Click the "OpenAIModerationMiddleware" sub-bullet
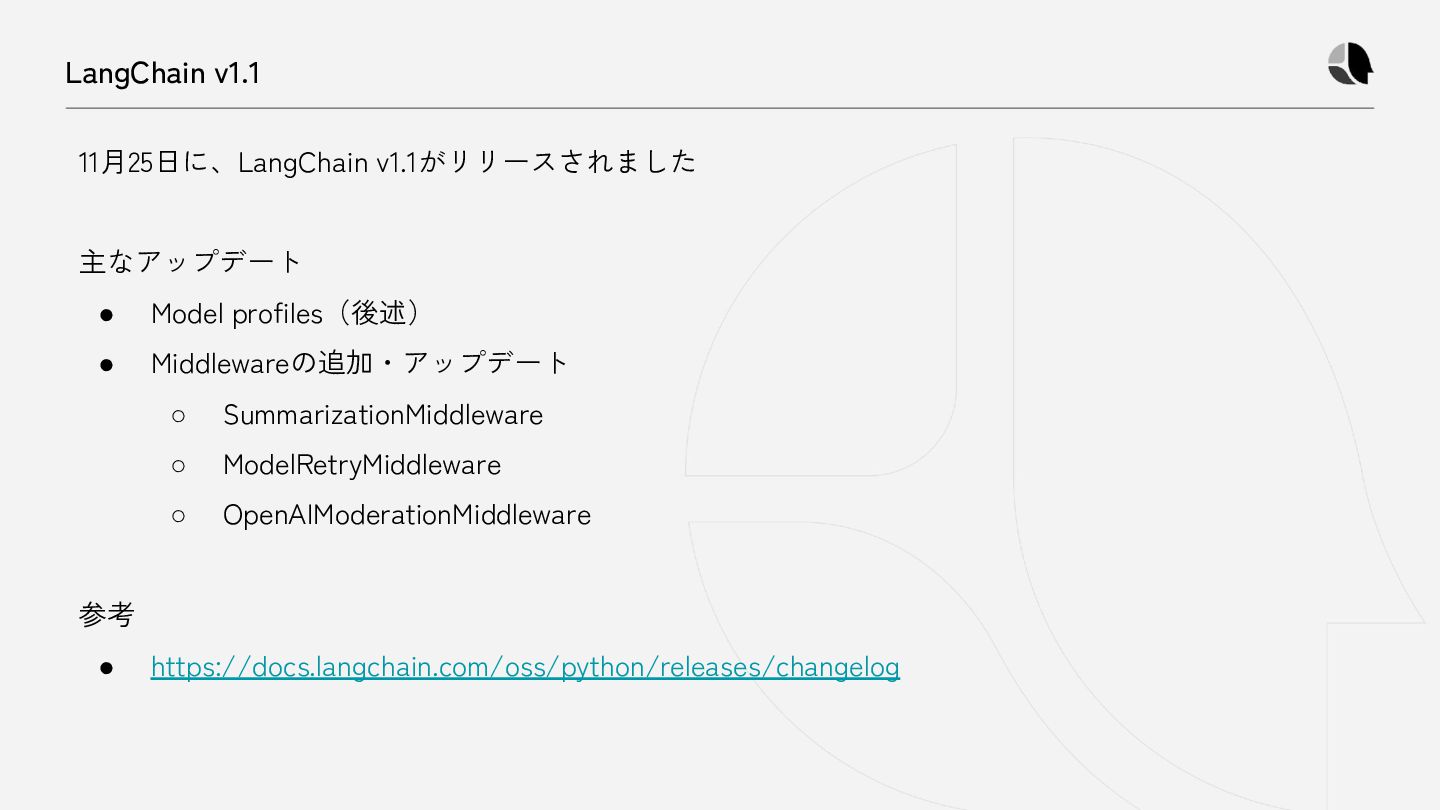Viewport: 1440px width, 810px height. (x=407, y=515)
